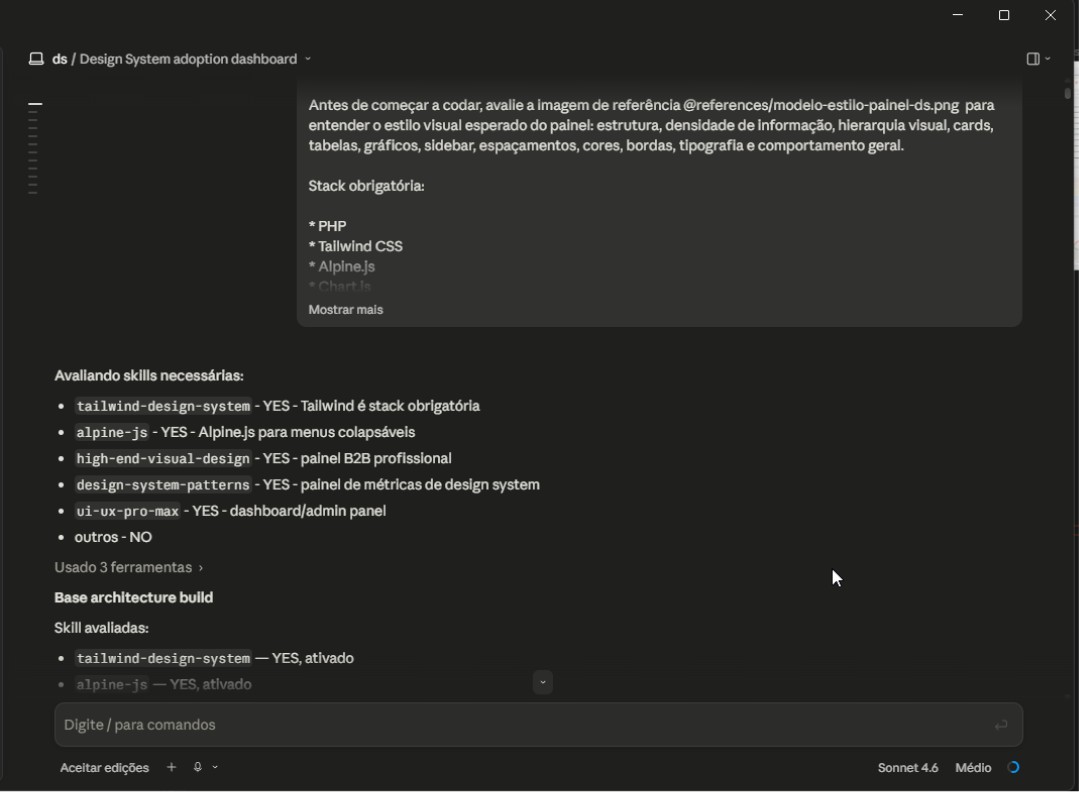Click the design-system-patterns skill code tag

163,485
